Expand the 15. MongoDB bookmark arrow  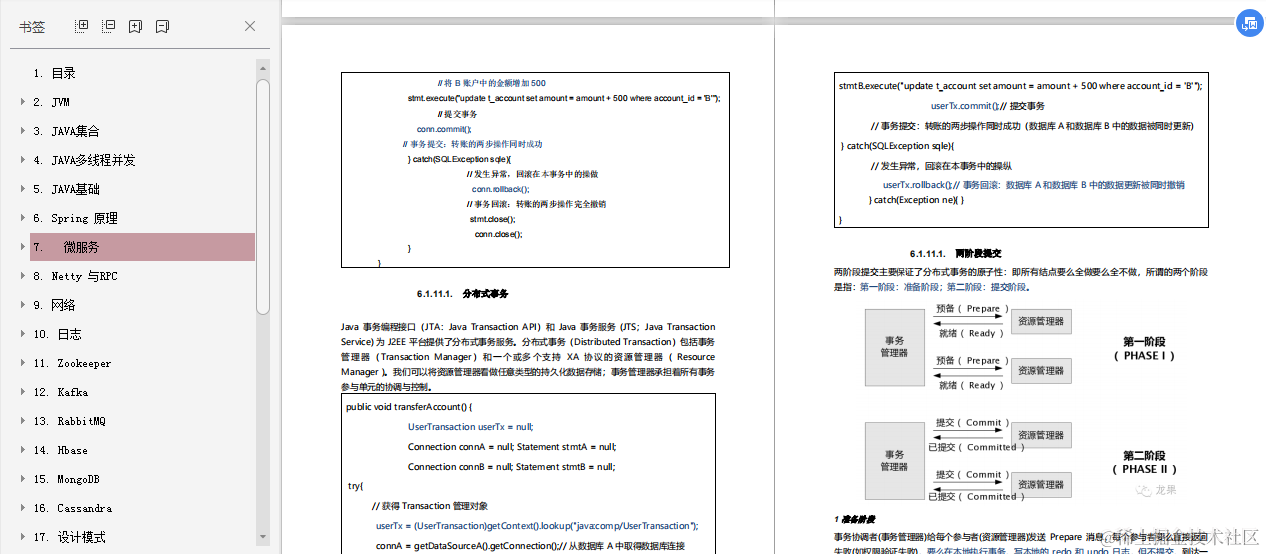click(x=23, y=479)
